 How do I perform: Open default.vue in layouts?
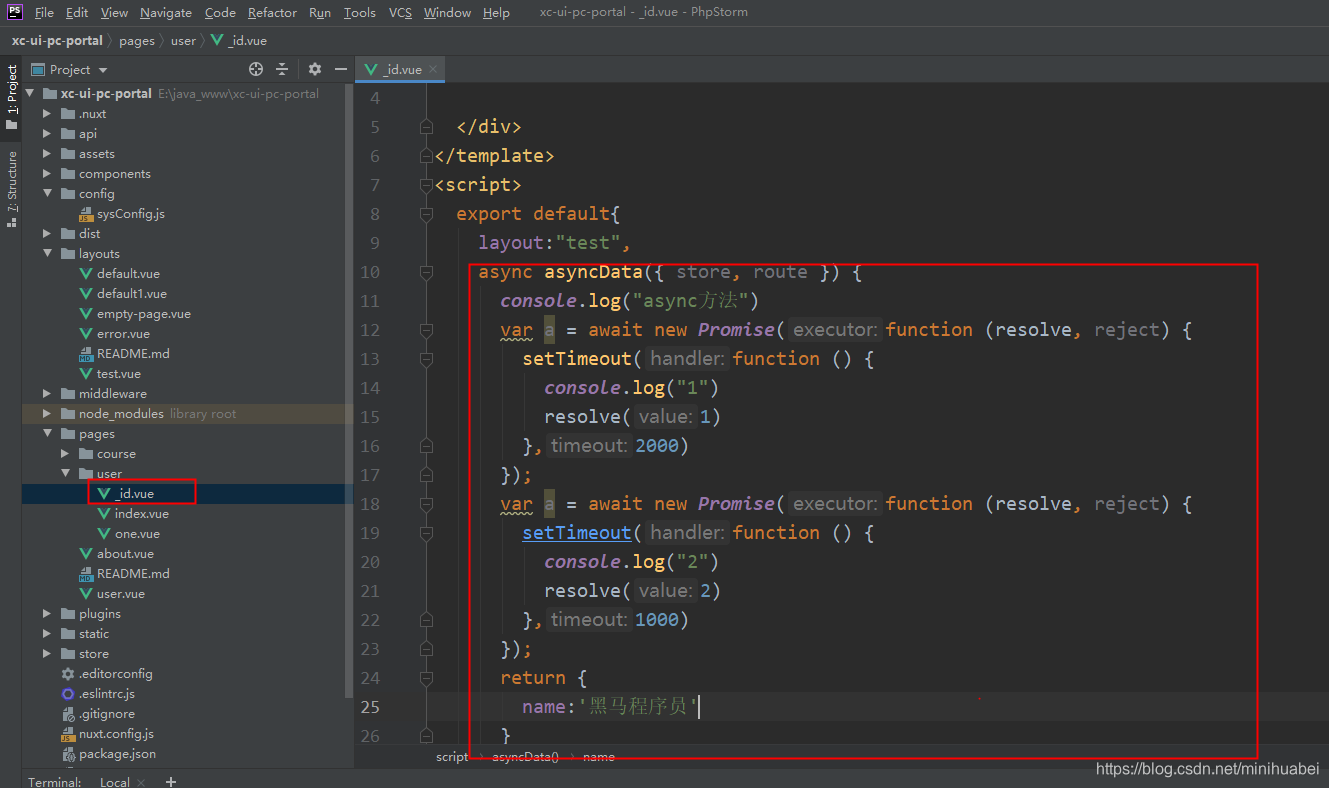pyautogui.click(x=127, y=273)
